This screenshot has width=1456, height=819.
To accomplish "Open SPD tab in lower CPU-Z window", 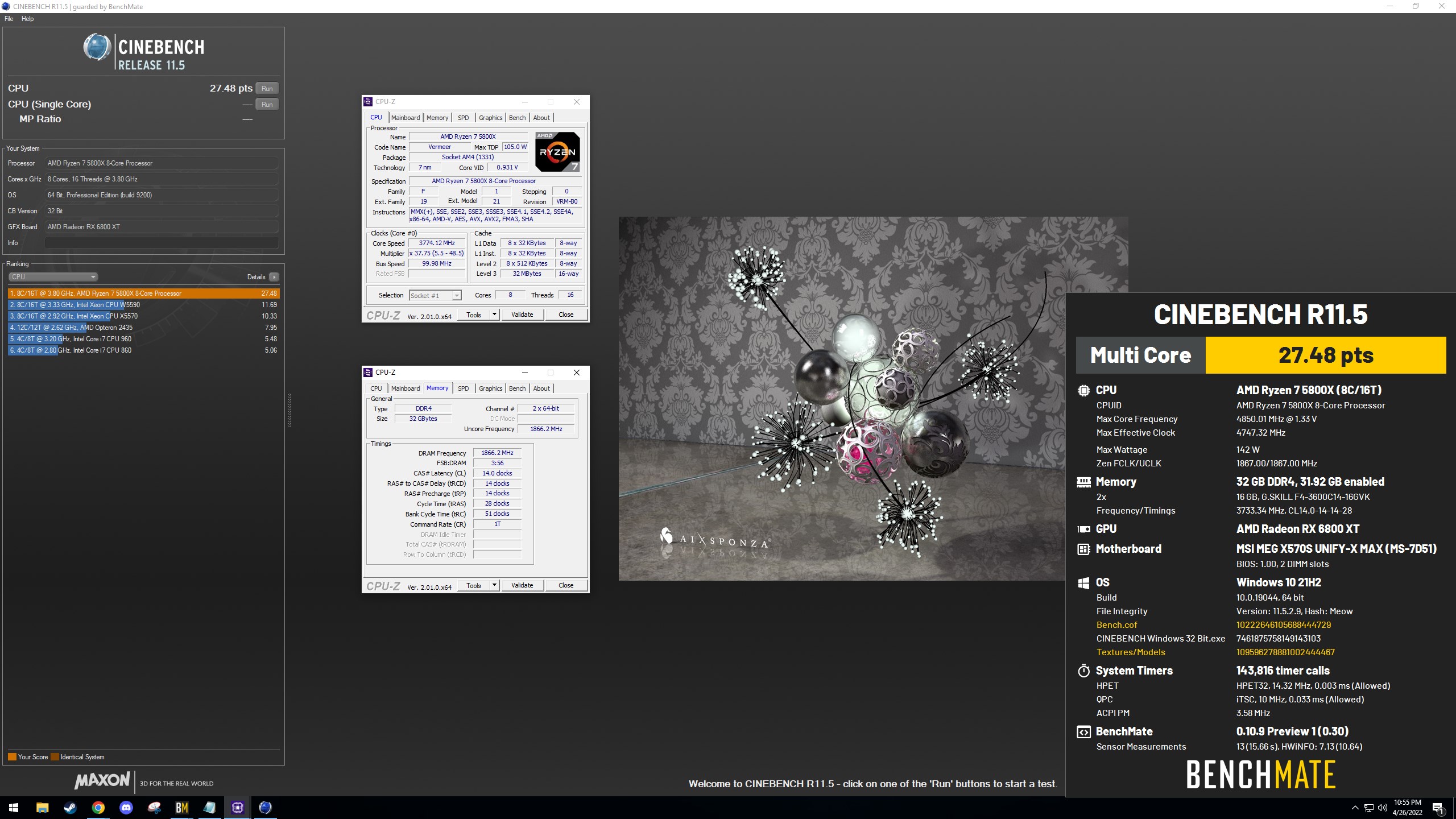I will 464,388.
